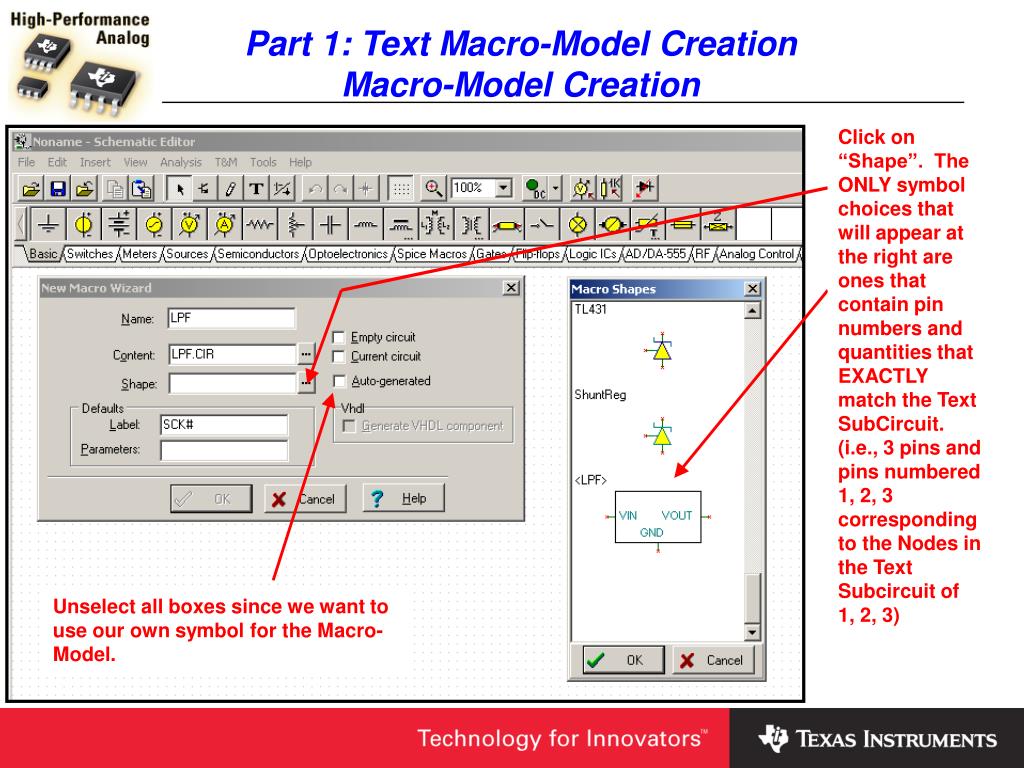Click the Paste toolbar icon
The width and height of the screenshot is (1024, 768).
click(x=141, y=189)
